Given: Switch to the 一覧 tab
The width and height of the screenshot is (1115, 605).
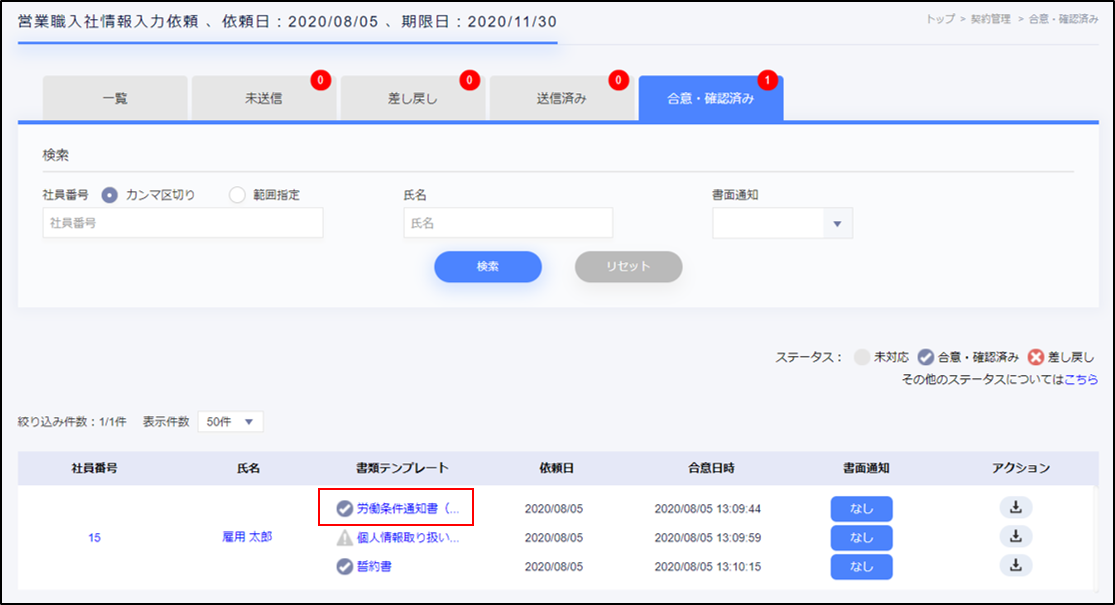Looking at the screenshot, I should pos(115,98).
